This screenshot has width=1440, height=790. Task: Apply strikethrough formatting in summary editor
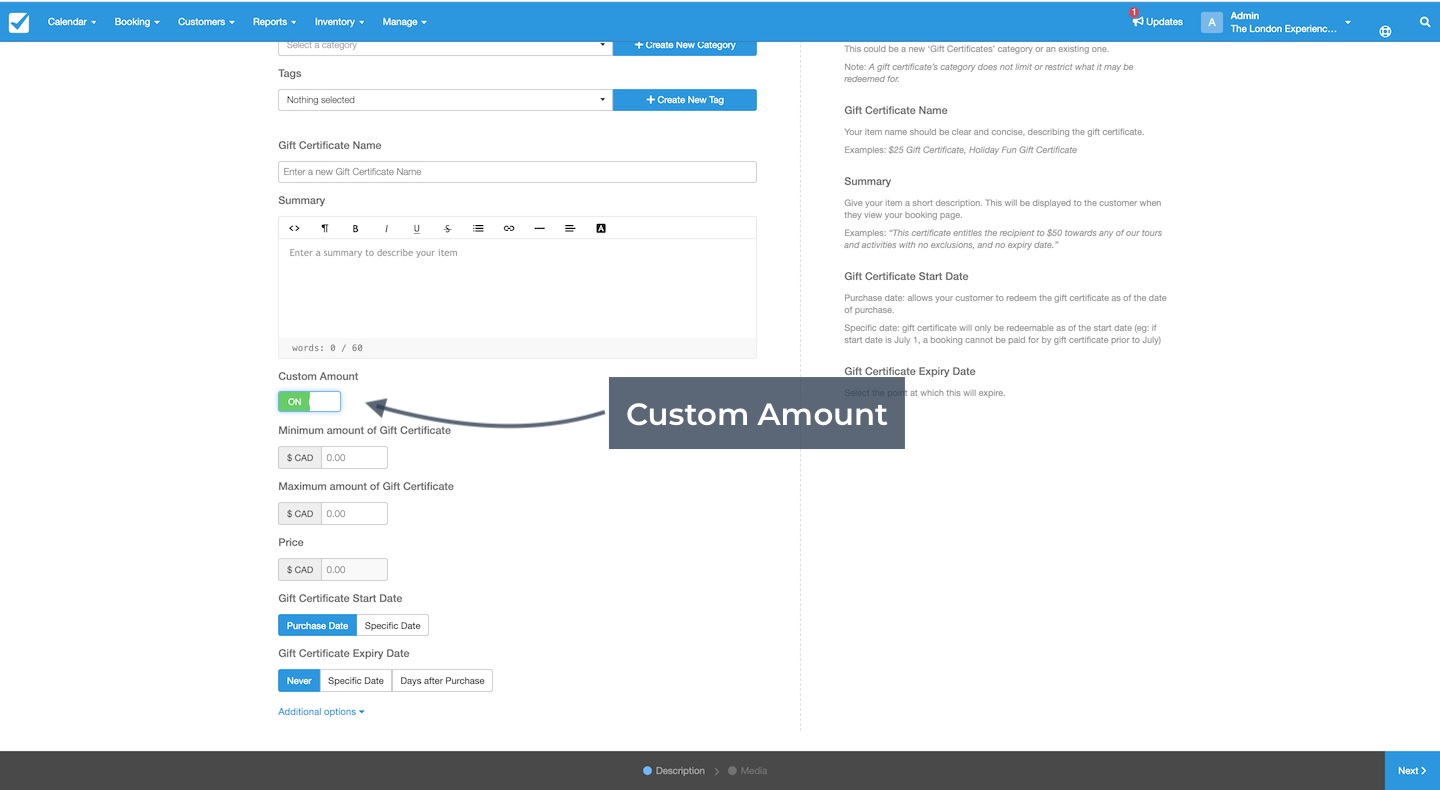pyautogui.click(x=447, y=228)
